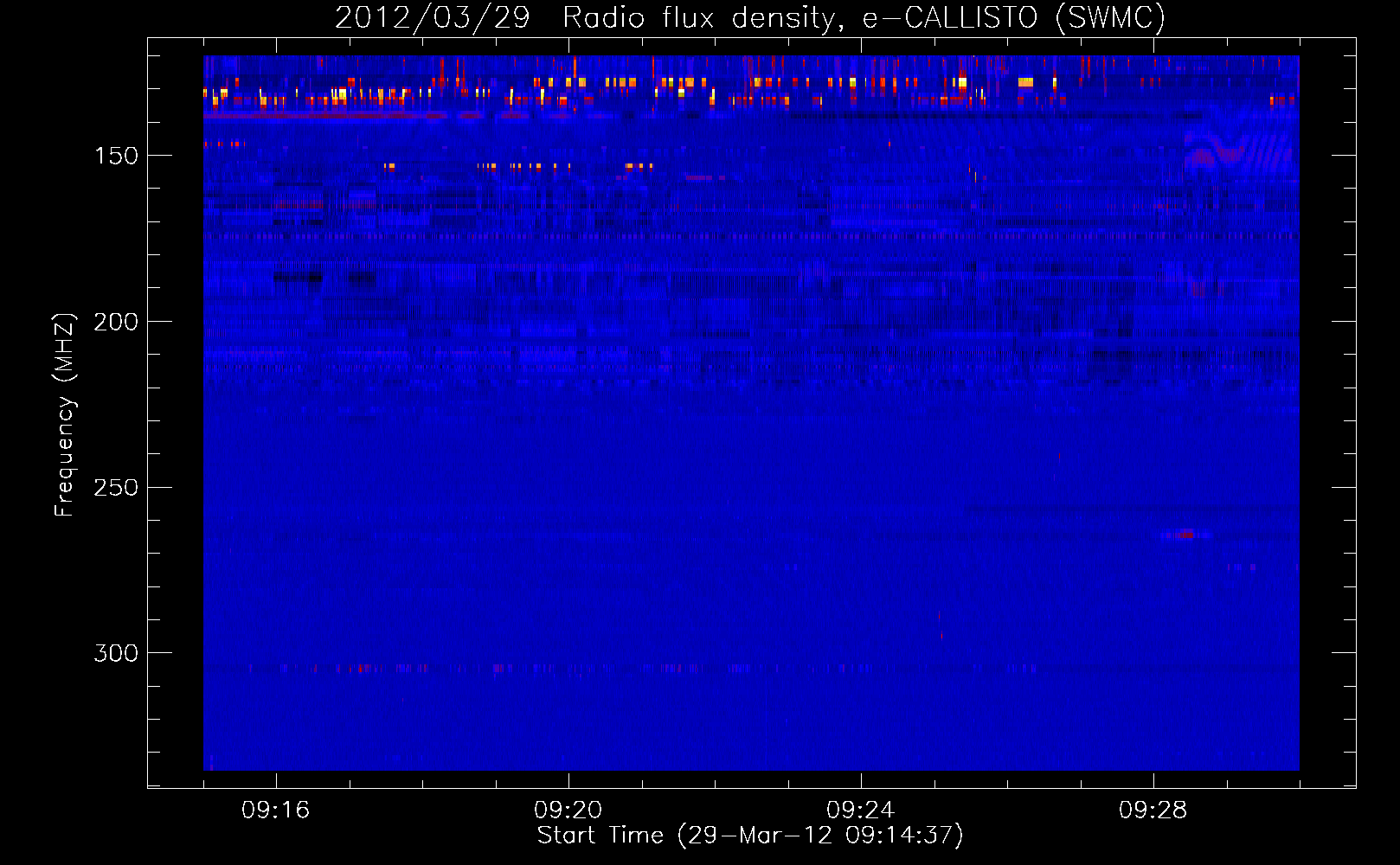This screenshot has width=1400, height=865.
Task: Click the 'Start Time (29-Mar-12 09:14:37)' label
Action: point(750,836)
